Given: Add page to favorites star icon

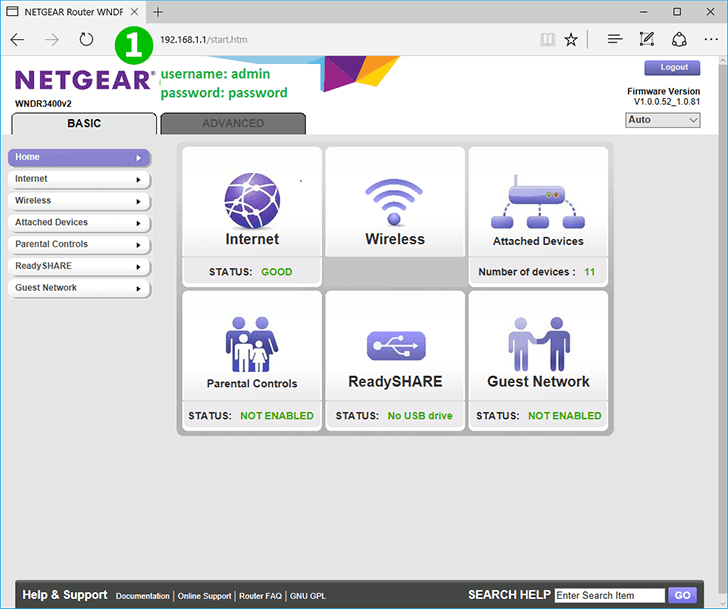Looking at the screenshot, I should [571, 40].
